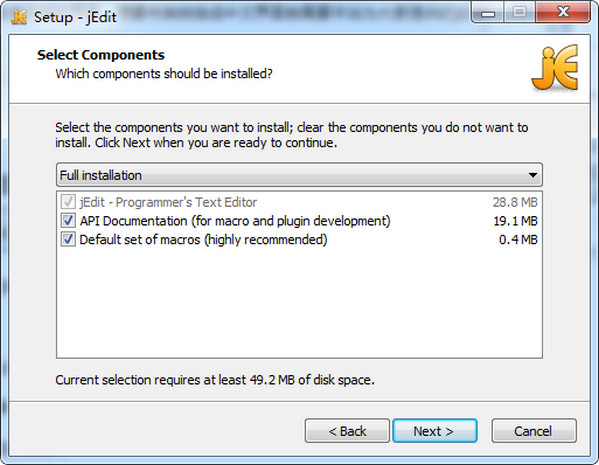
Task: Click the empty area of the components list
Action: pos(299,304)
